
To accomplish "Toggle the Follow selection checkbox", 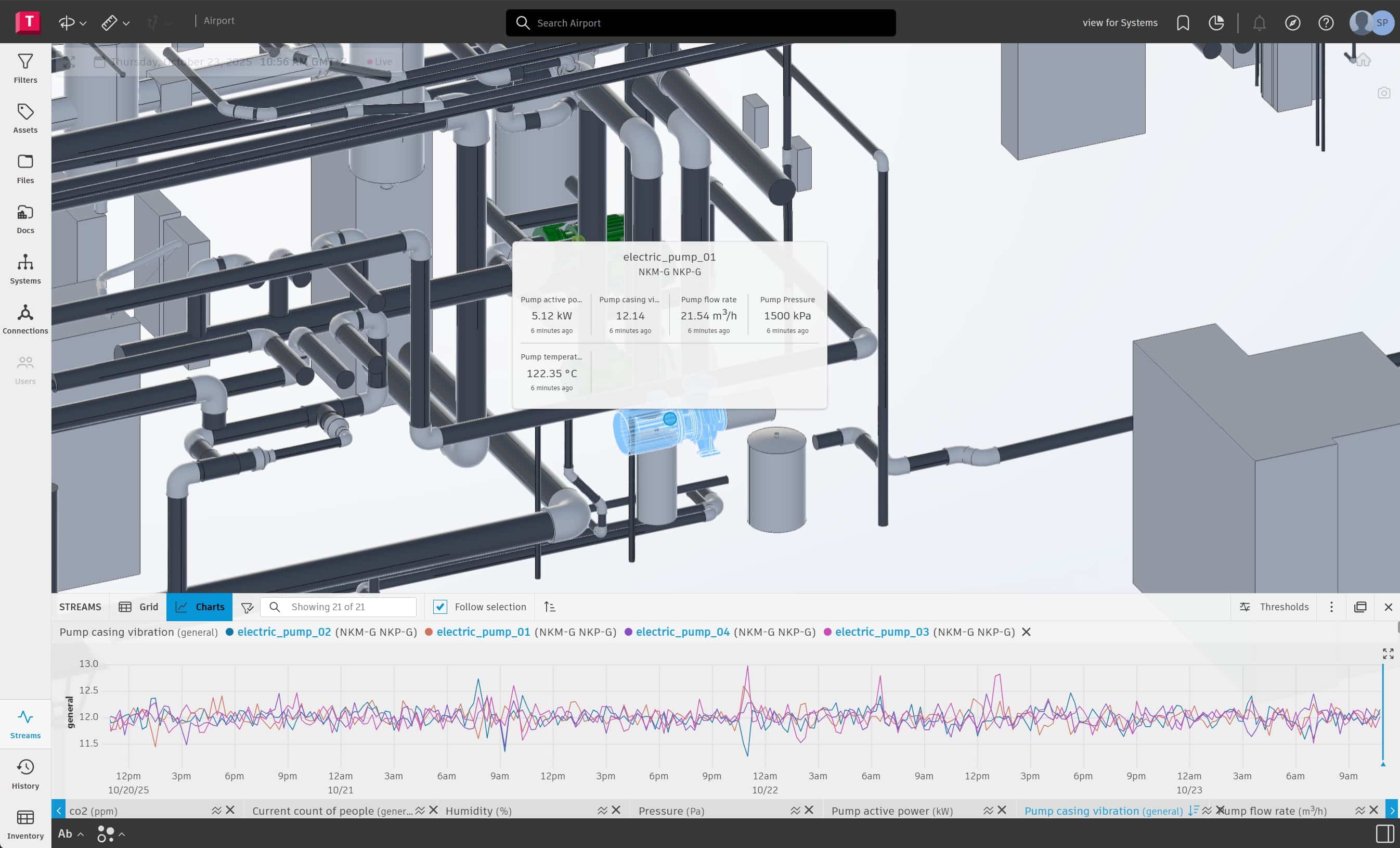I will (440, 607).
